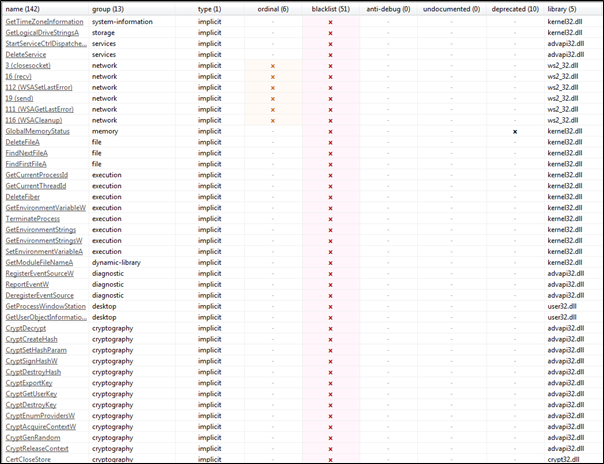Viewport: 604px width, 464px height.
Task: Open the FindNextFileA link
Action: click(x=27, y=153)
